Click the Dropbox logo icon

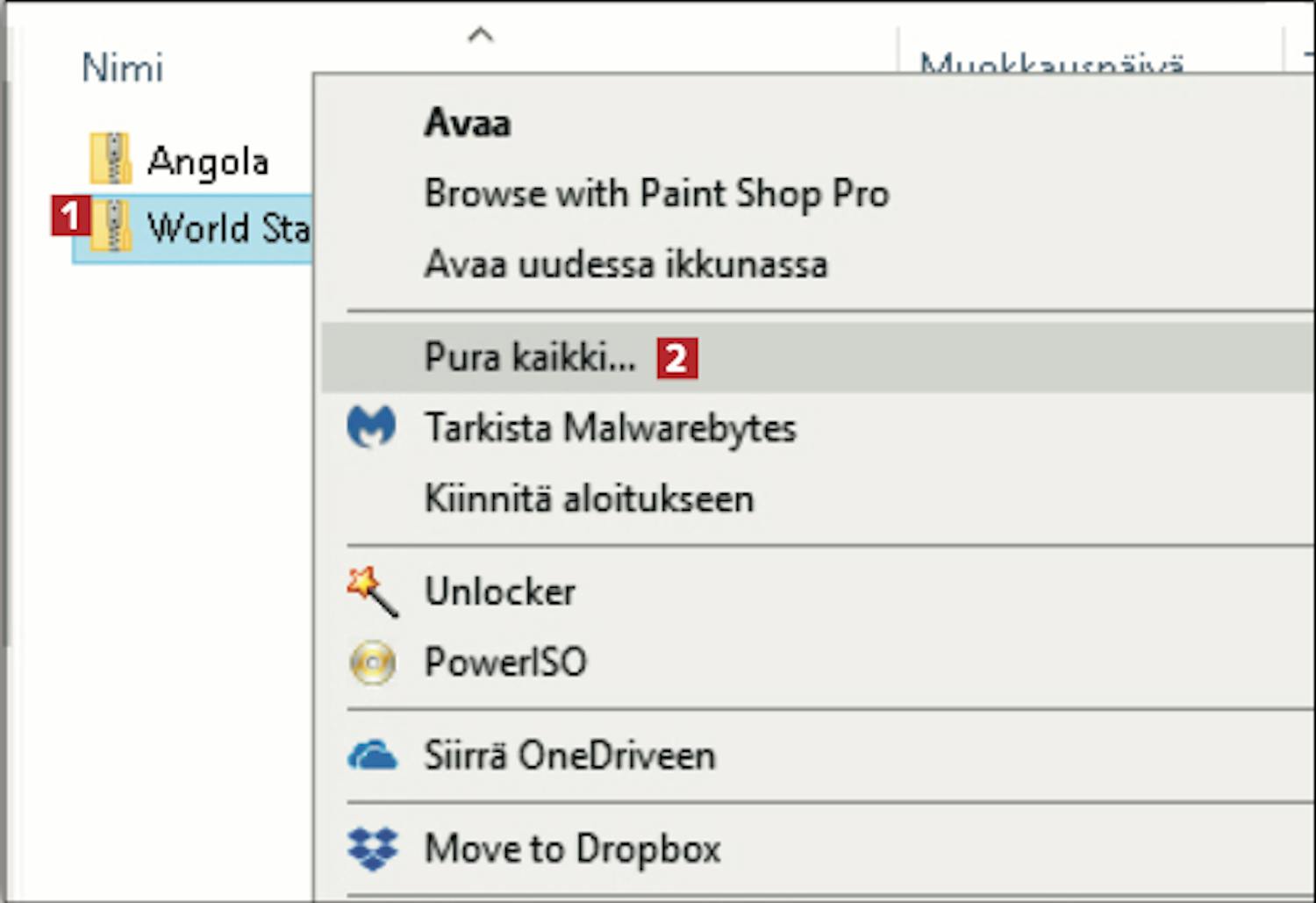tap(373, 849)
